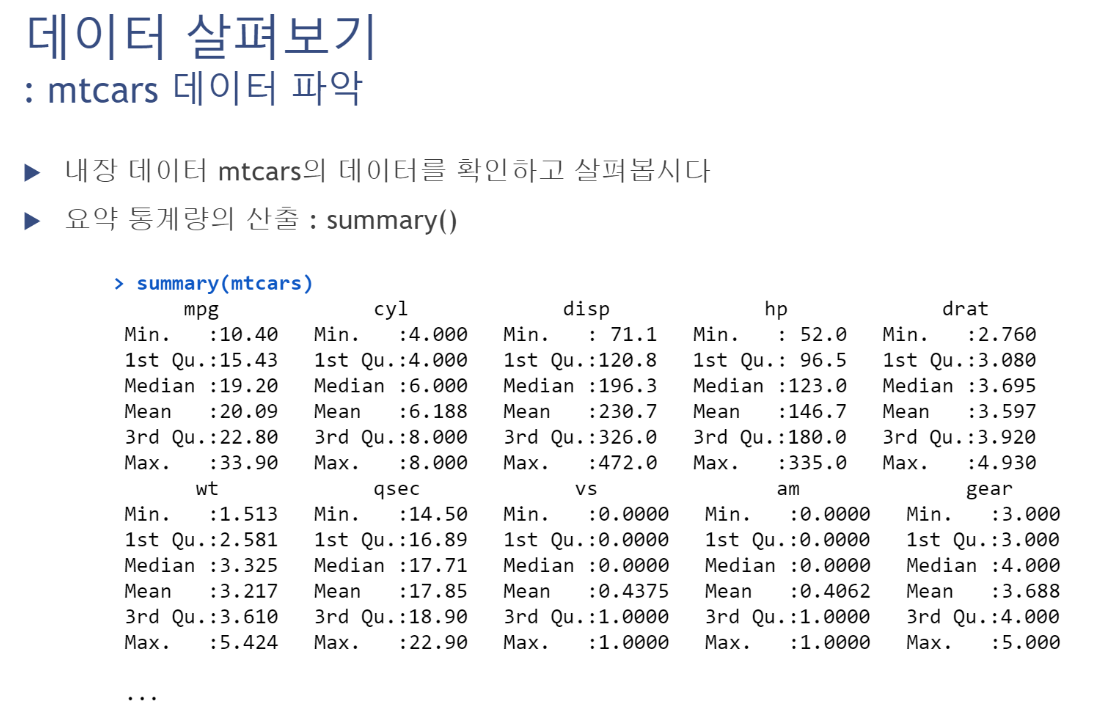Screen dimensions: 1119x724
Task: Click the title '데이터 살펴보기'
Action: (x=201, y=36)
